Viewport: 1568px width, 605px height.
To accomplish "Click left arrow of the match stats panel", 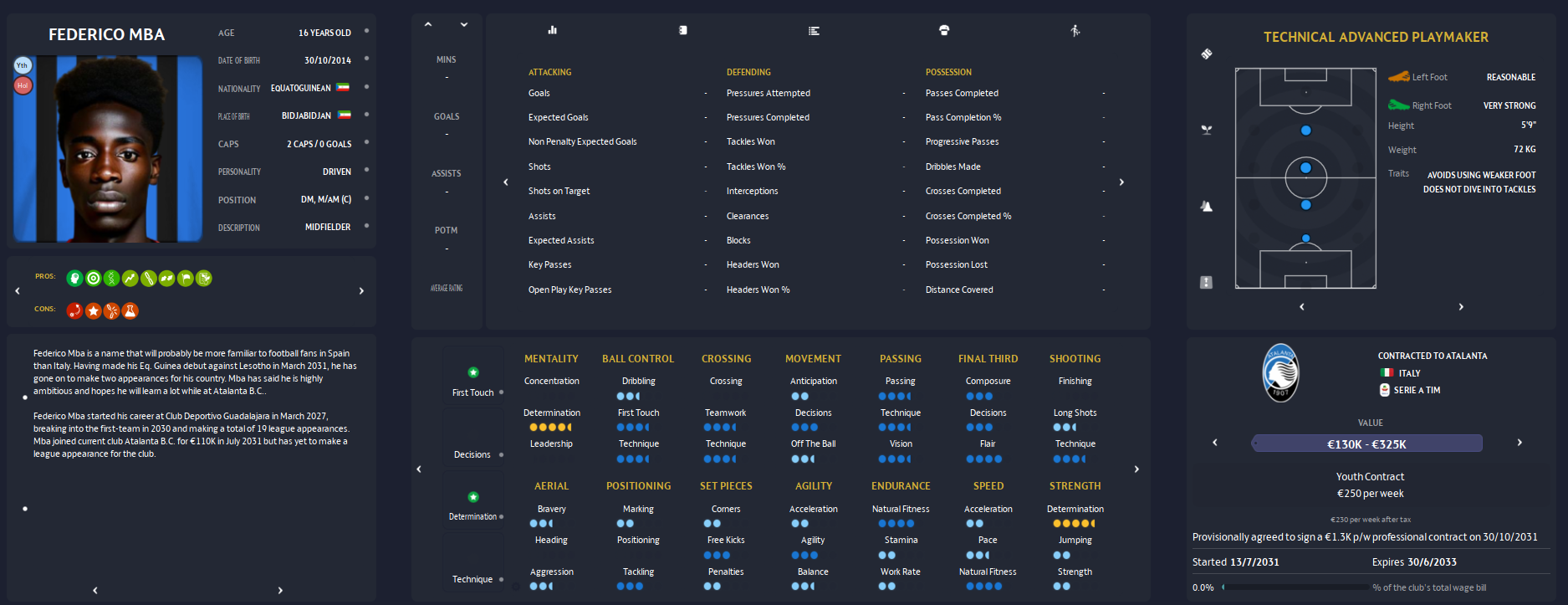I will [x=505, y=182].
